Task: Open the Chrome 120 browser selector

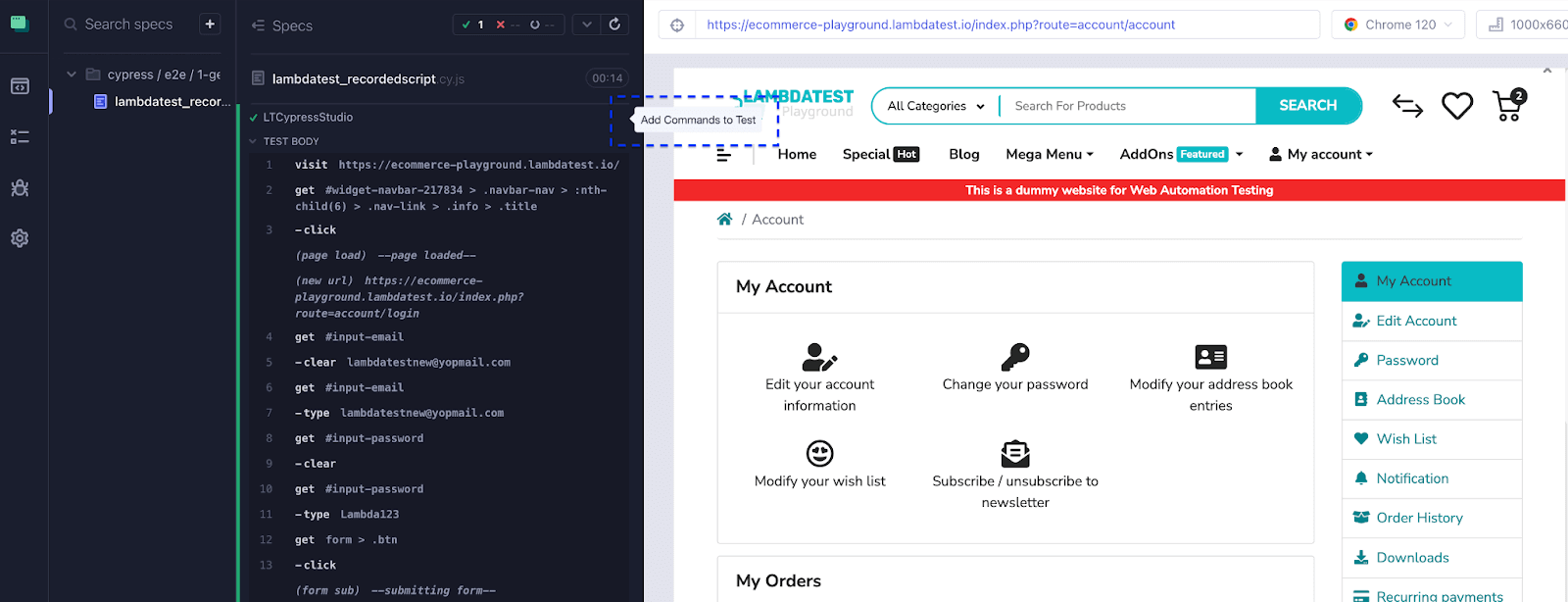Action: [x=1397, y=25]
